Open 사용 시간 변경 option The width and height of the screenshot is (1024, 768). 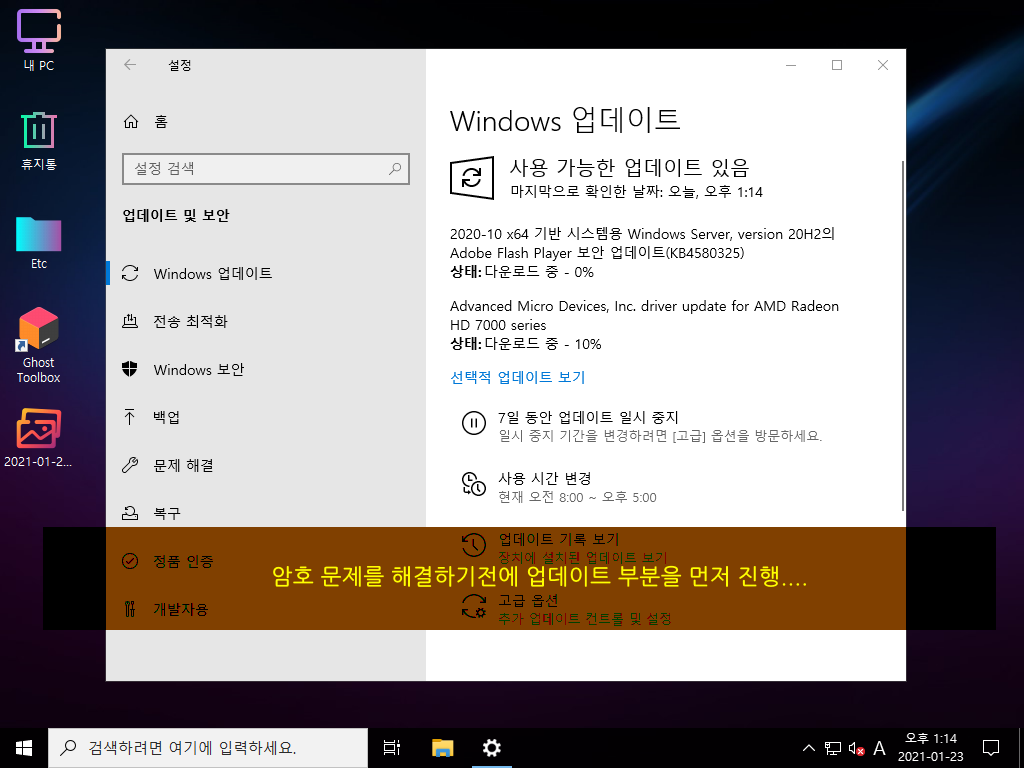point(545,478)
